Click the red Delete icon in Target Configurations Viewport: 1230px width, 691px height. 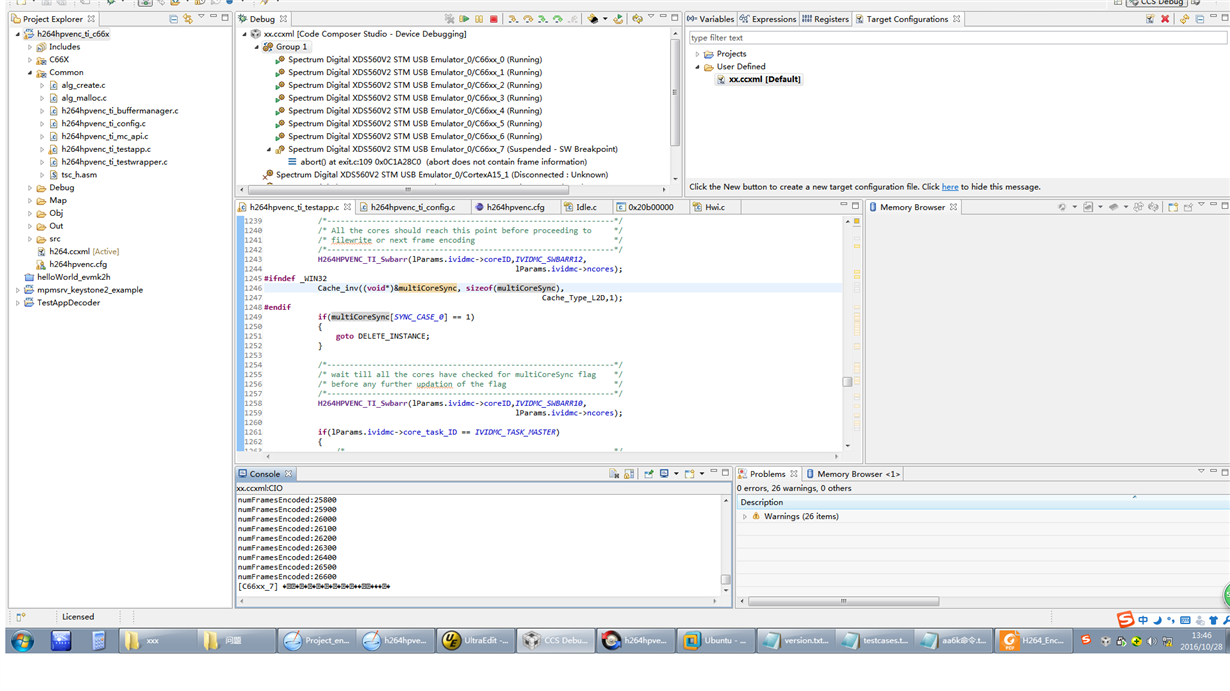point(1165,19)
